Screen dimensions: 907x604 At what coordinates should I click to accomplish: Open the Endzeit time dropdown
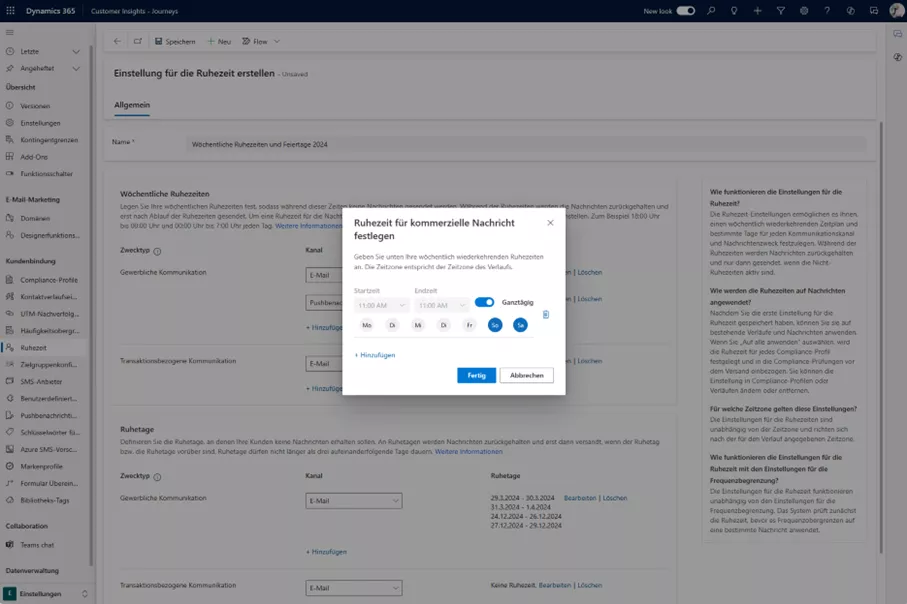441,305
